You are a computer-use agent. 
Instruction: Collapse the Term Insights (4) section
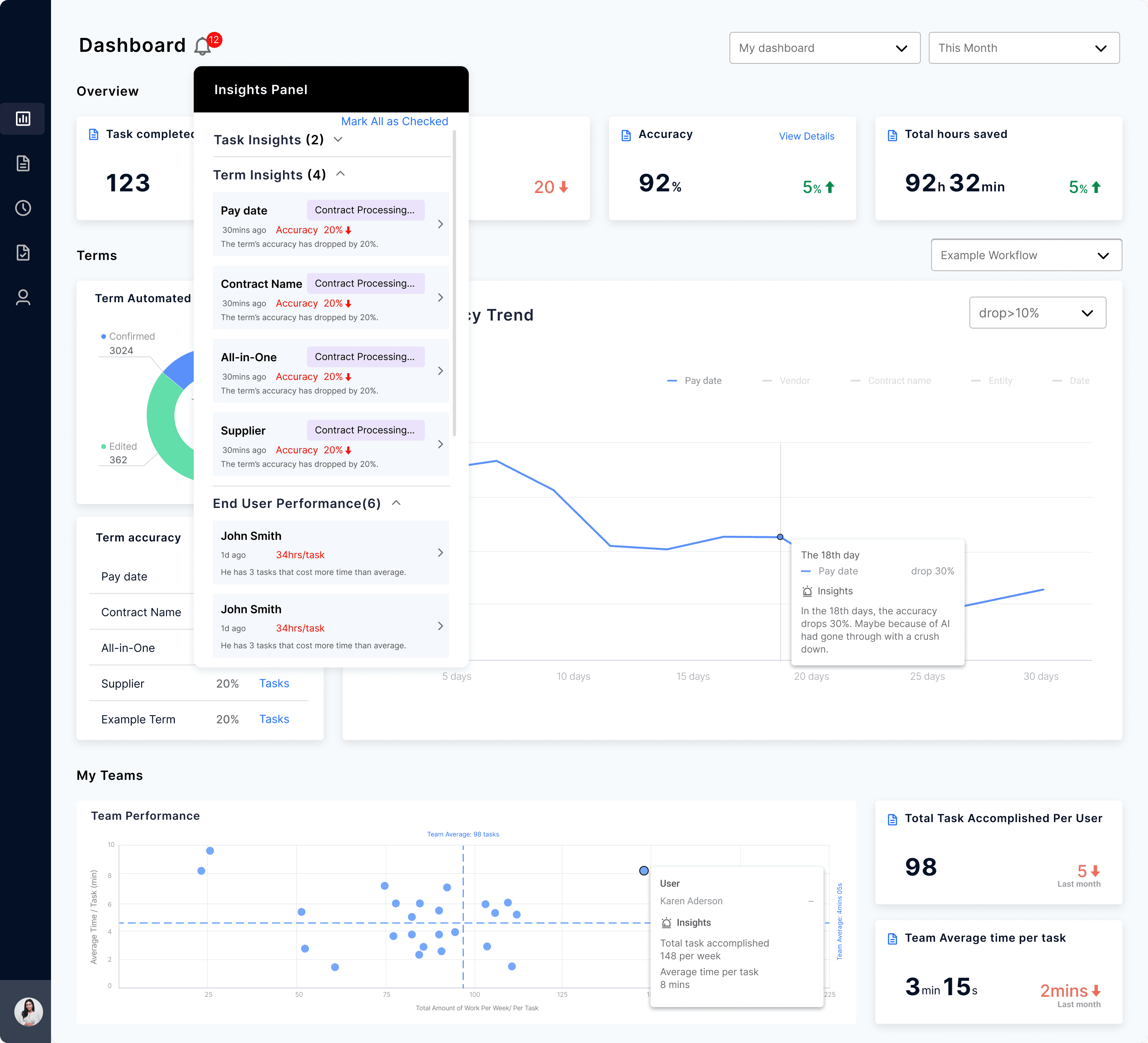(x=340, y=174)
